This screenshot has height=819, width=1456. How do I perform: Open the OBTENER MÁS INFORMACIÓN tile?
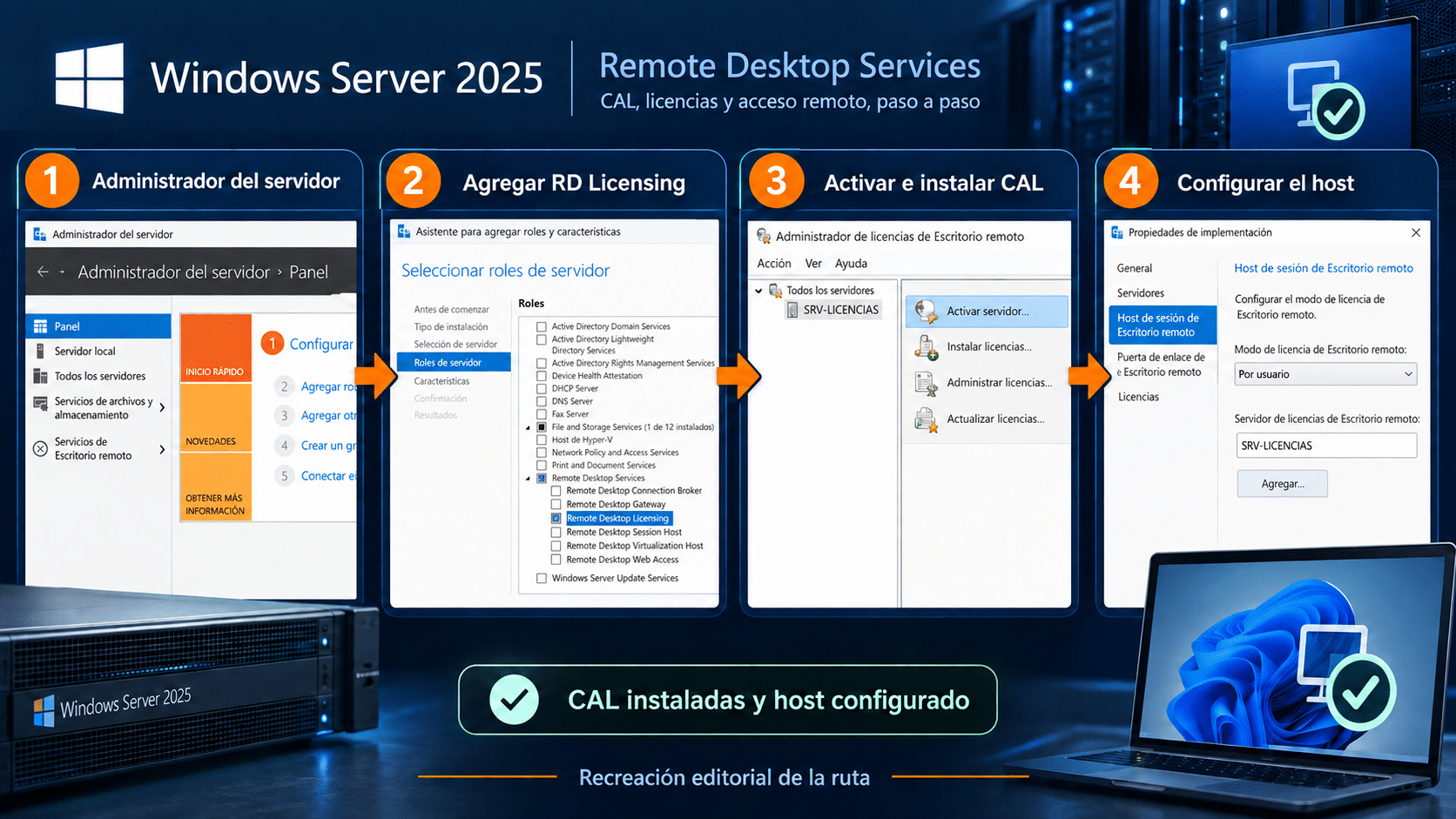point(215,487)
